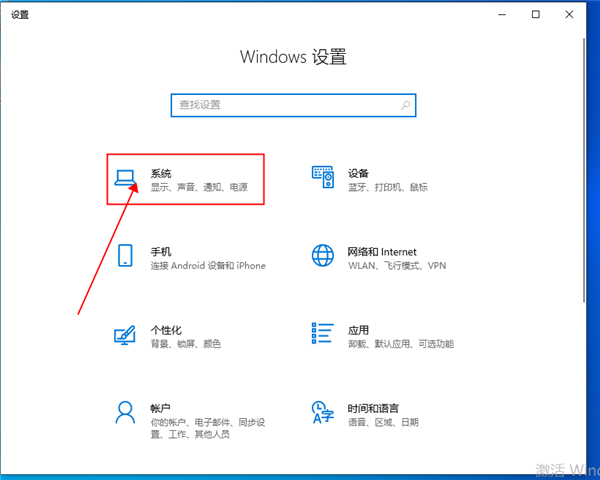Screen dimensions: 600x480
Task: Open the 网络和 Internet globe icon
Action: click(323, 255)
